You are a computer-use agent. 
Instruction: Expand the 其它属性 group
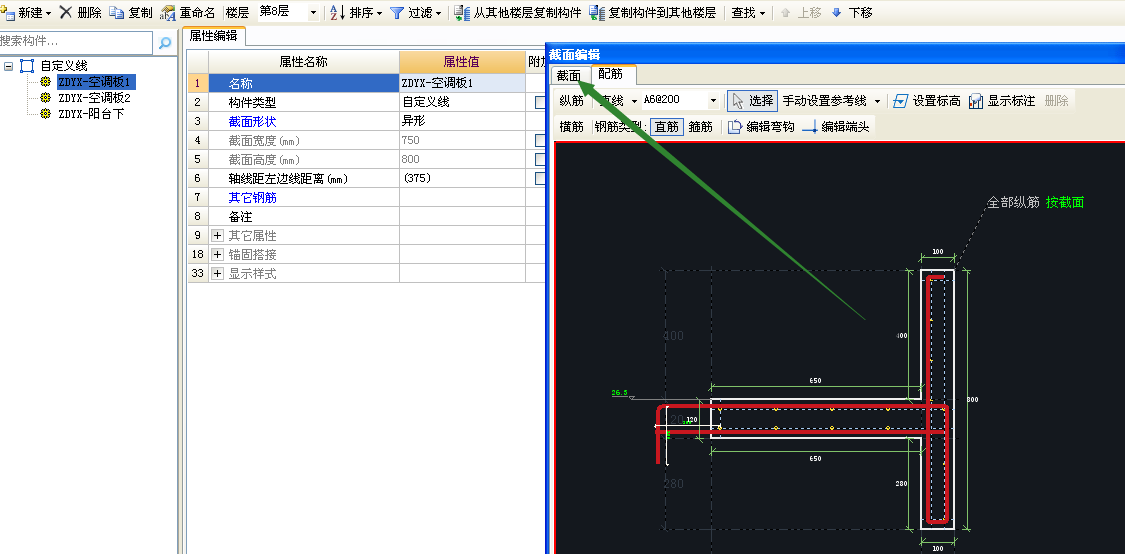217,235
